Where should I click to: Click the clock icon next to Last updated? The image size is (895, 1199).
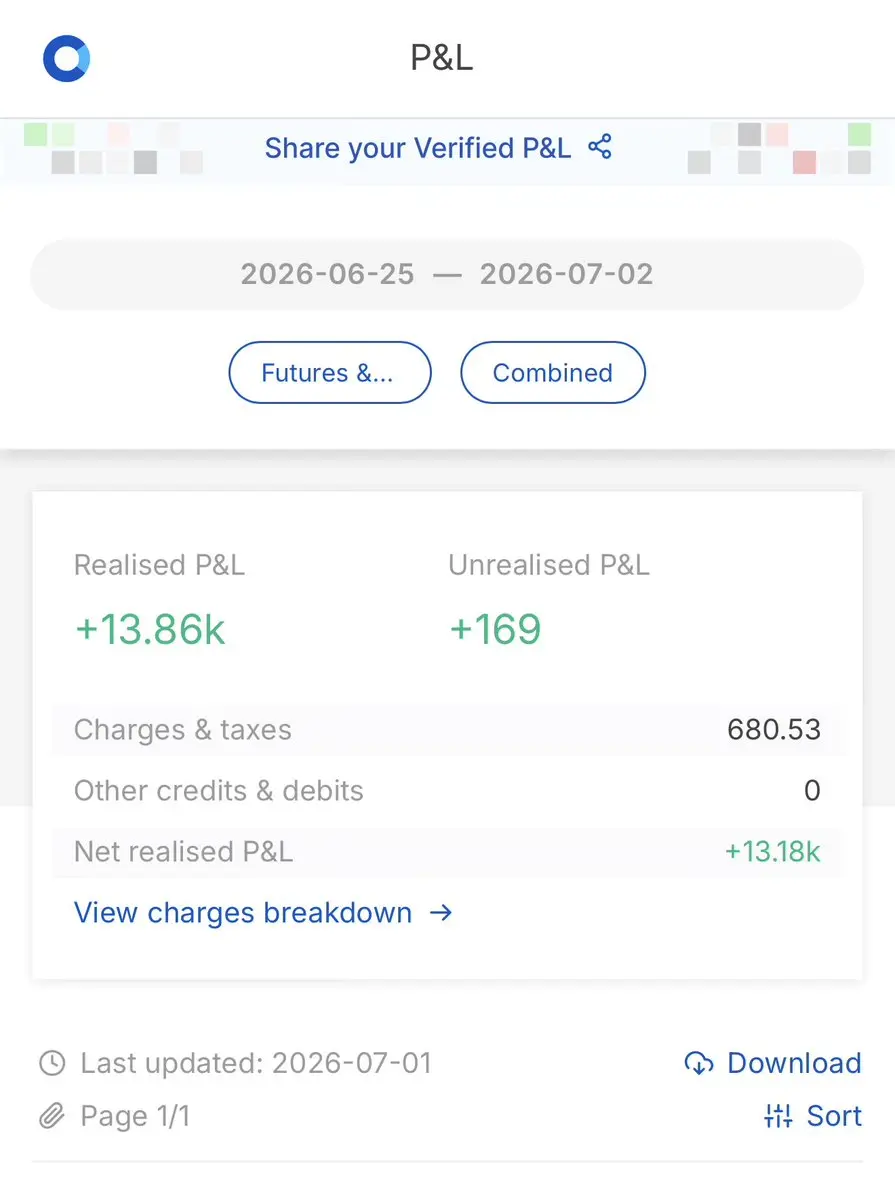[x=52, y=1063]
